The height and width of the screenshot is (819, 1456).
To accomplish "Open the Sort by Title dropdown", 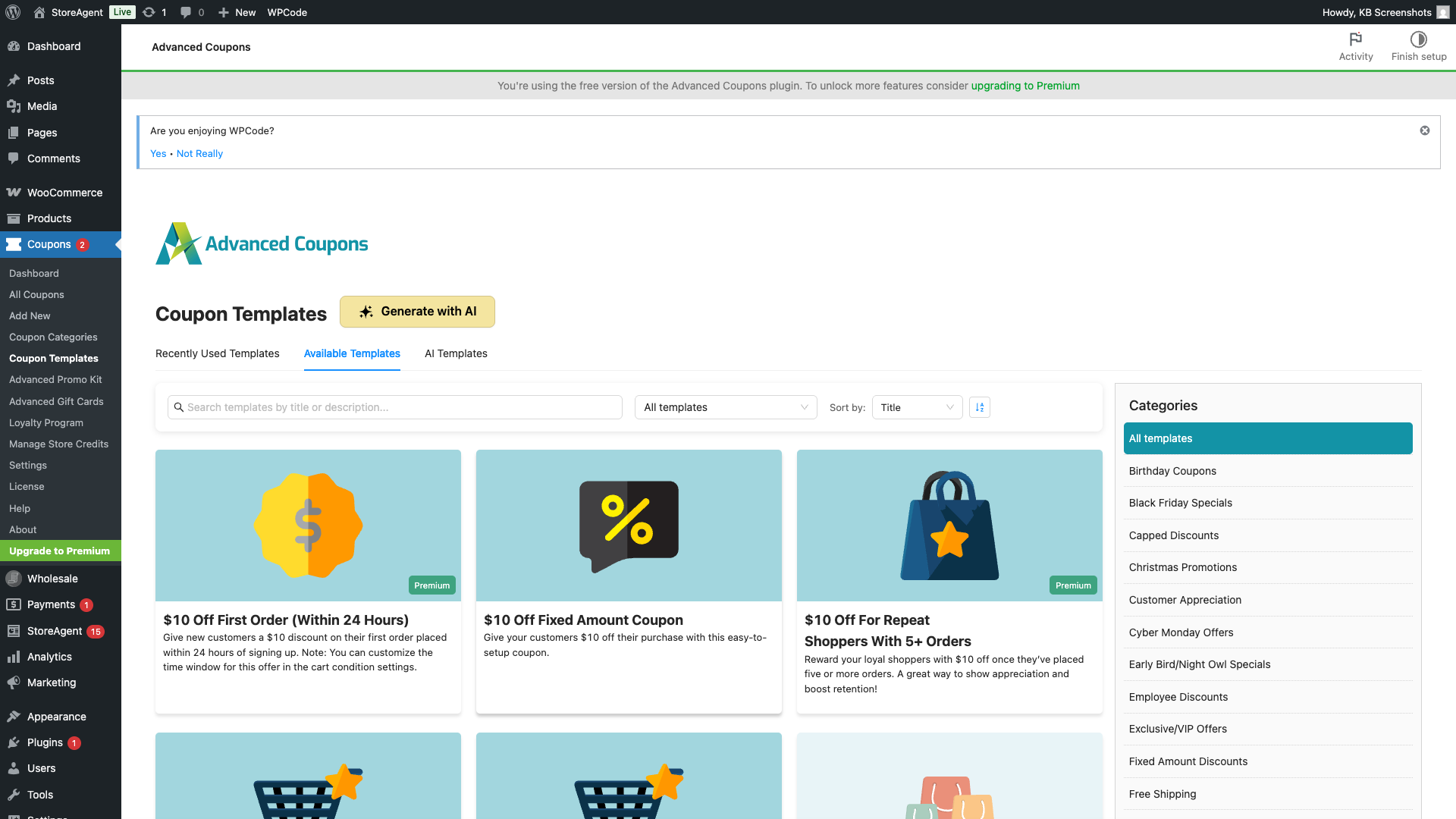I will coord(917,407).
